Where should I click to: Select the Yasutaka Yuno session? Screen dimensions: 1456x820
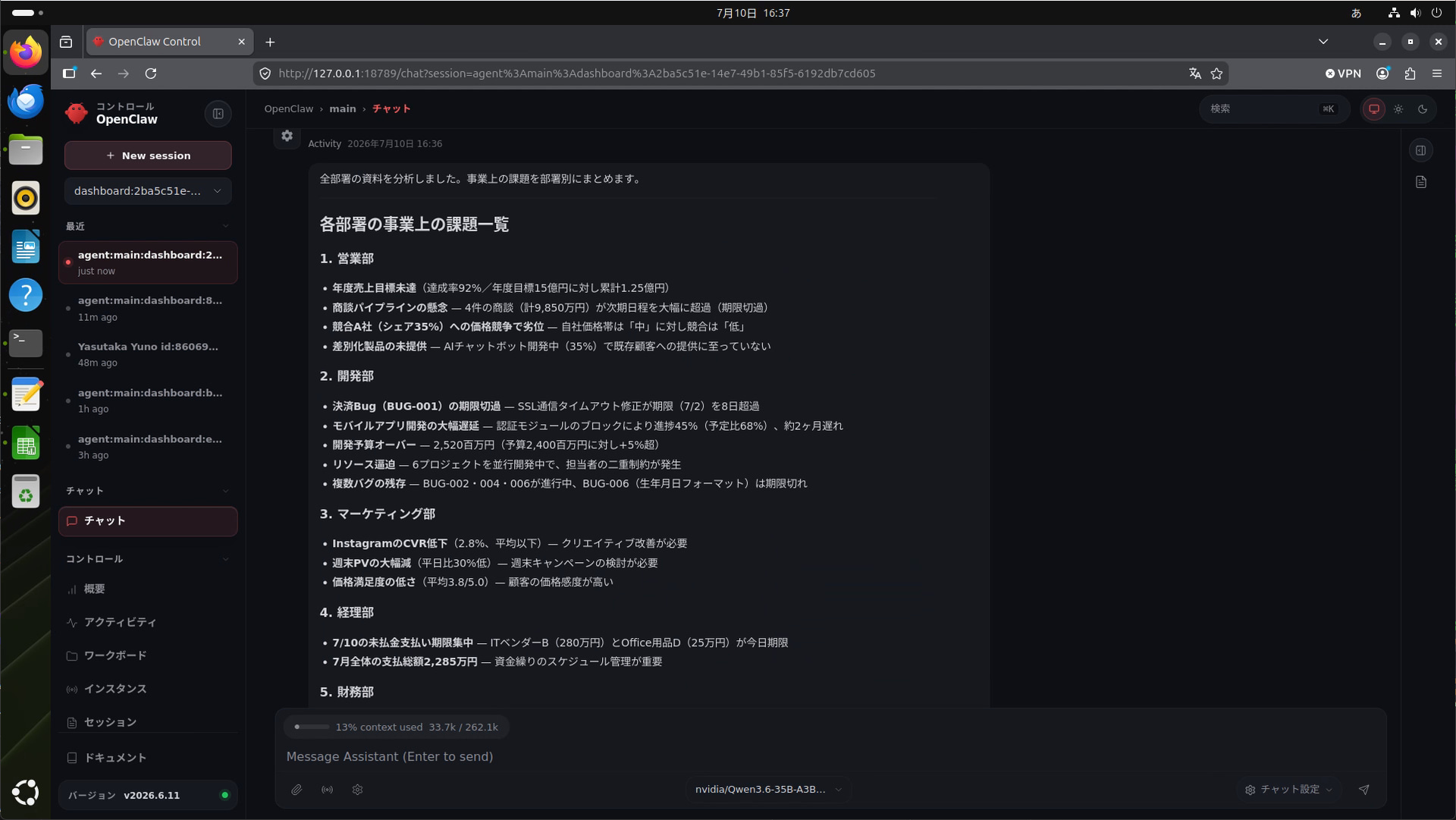pyautogui.click(x=148, y=354)
